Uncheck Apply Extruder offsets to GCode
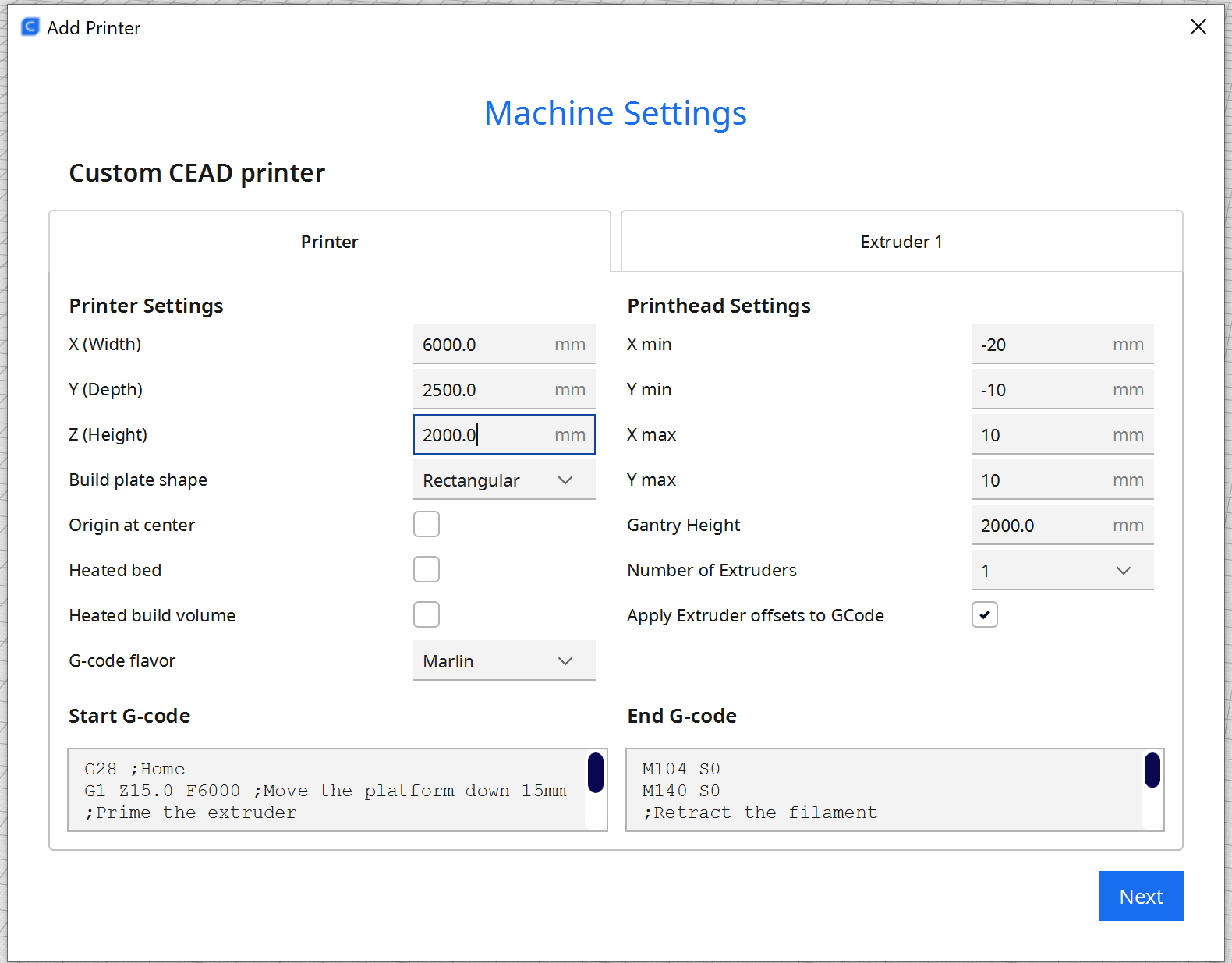The image size is (1232, 963). (x=984, y=615)
